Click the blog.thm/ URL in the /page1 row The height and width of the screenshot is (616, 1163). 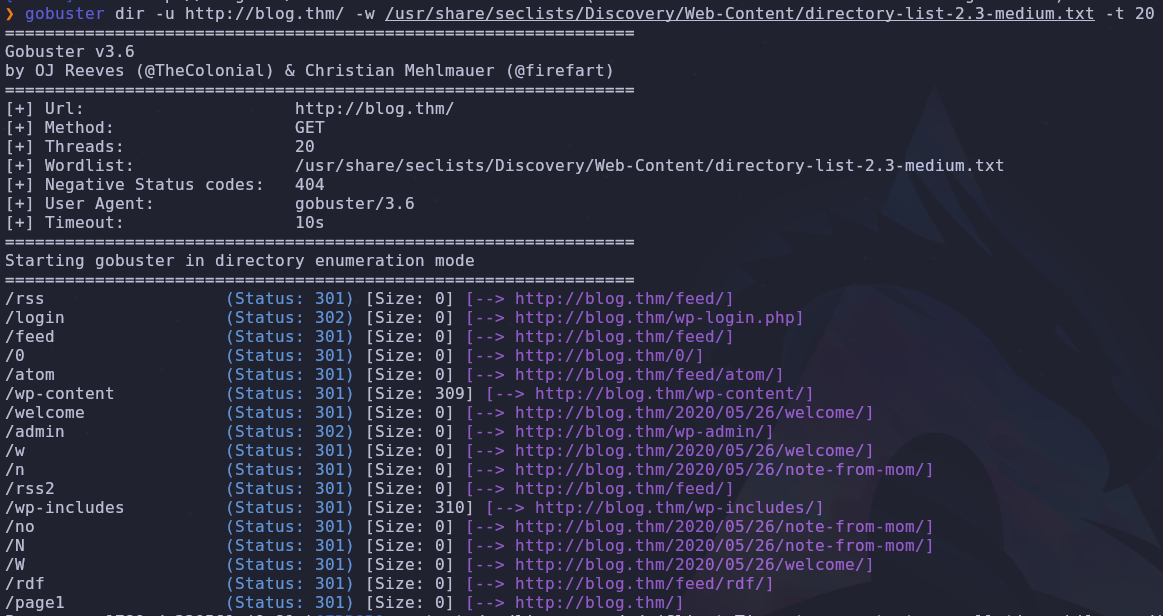[x=595, y=603]
